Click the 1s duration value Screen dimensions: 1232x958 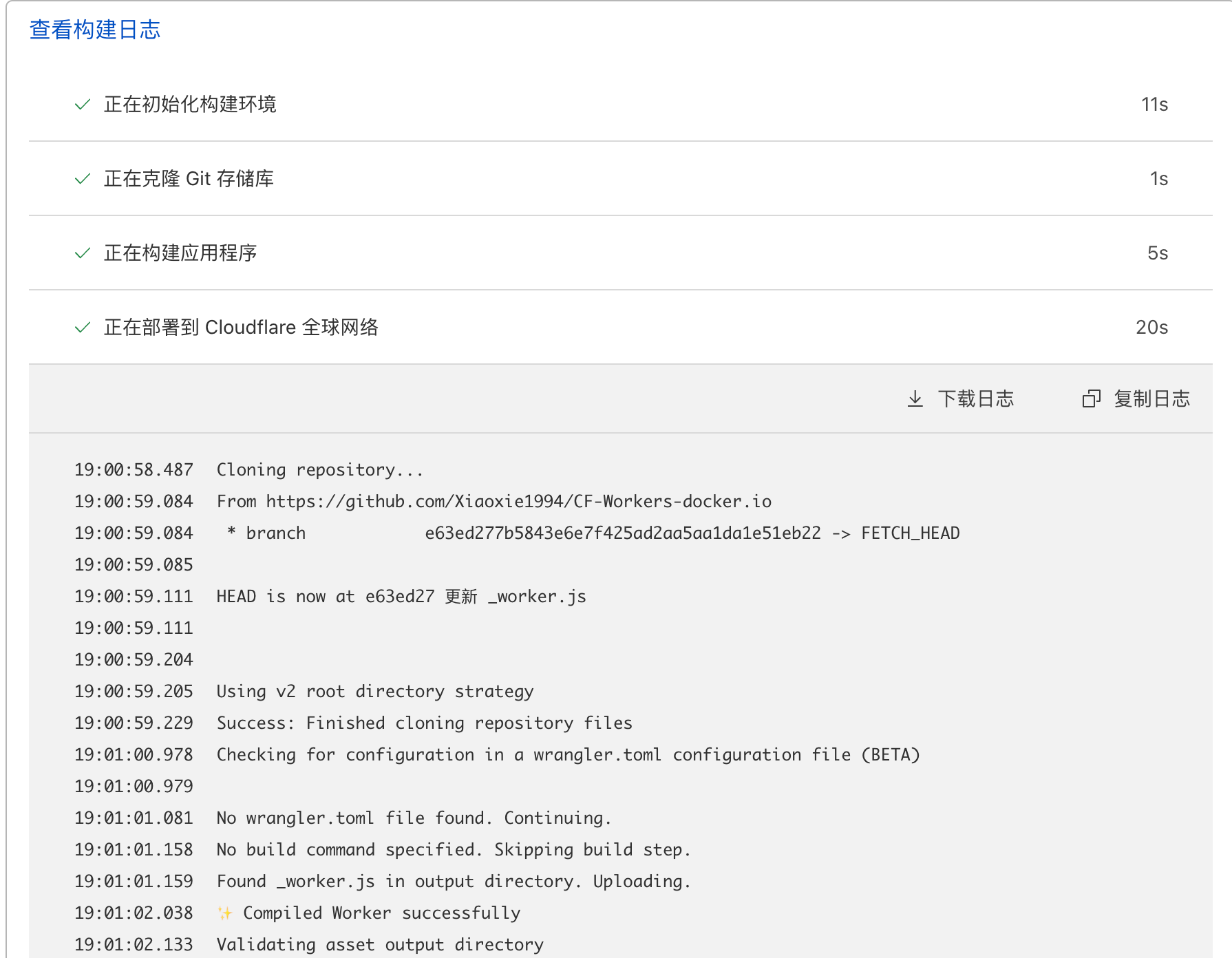(x=1159, y=179)
